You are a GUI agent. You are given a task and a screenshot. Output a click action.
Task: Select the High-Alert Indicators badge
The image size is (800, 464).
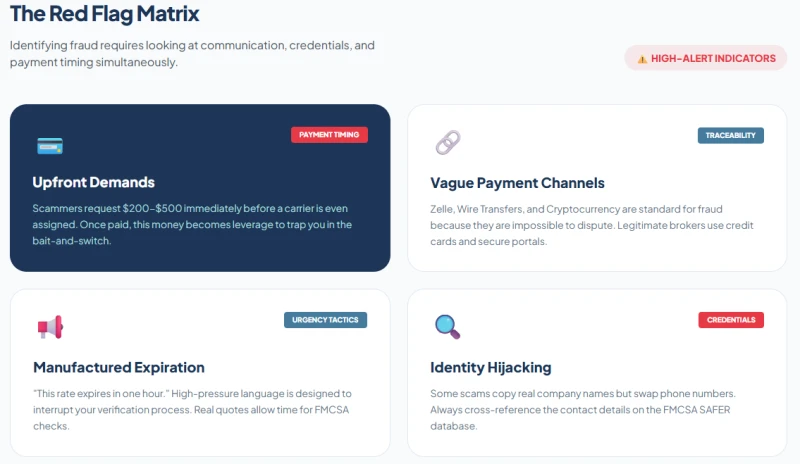point(706,58)
